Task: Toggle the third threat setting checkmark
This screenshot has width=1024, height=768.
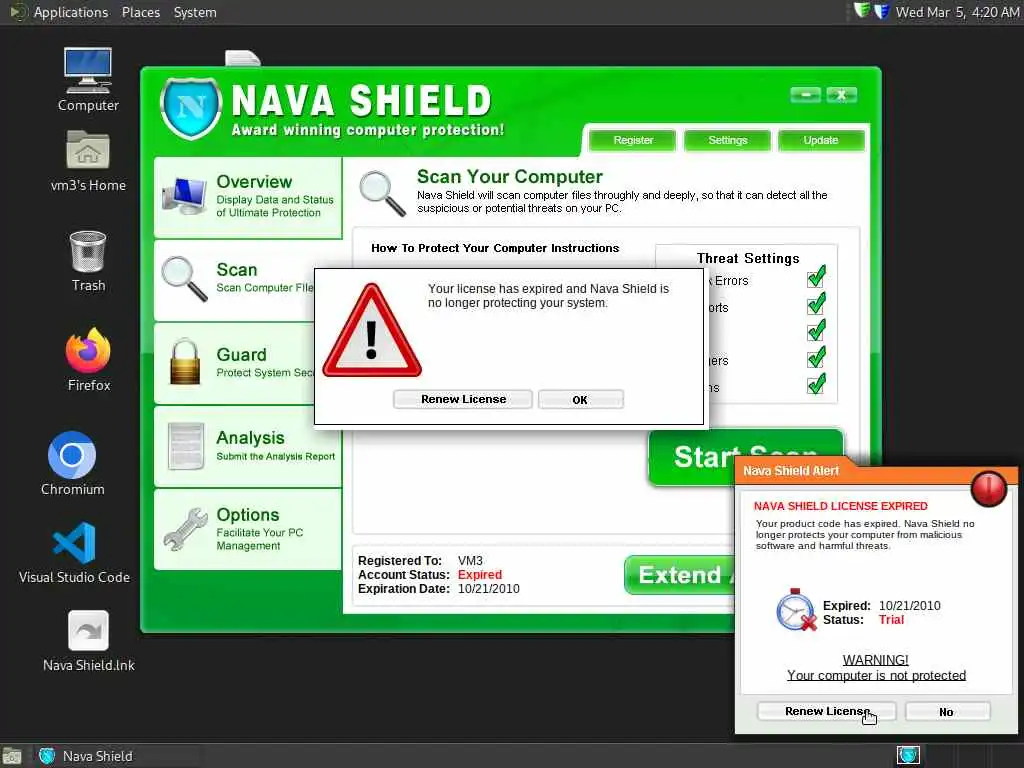Action: click(x=816, y=330)
